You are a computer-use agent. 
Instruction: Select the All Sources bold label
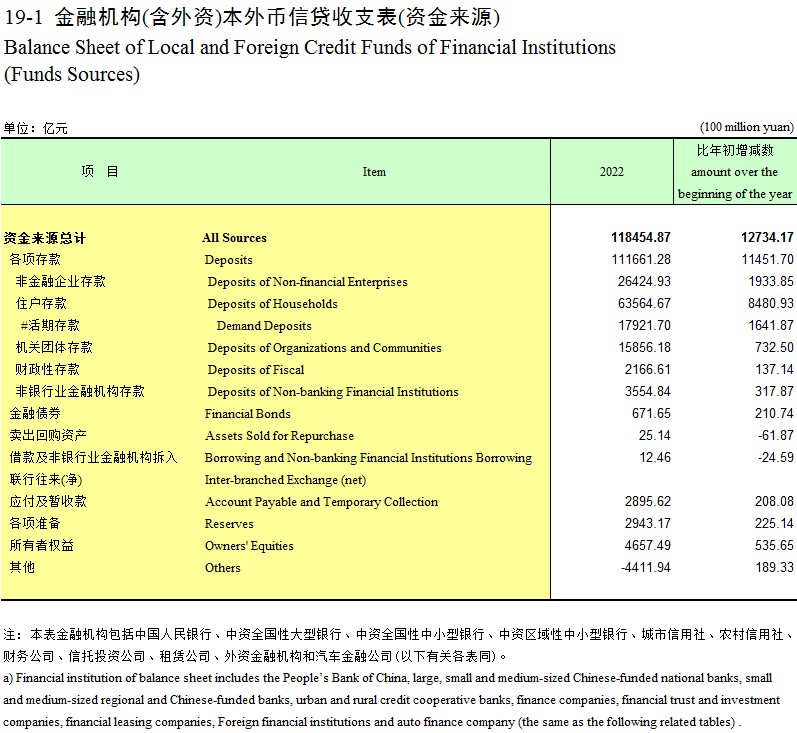pyautogui.click(x=234, y=237)
